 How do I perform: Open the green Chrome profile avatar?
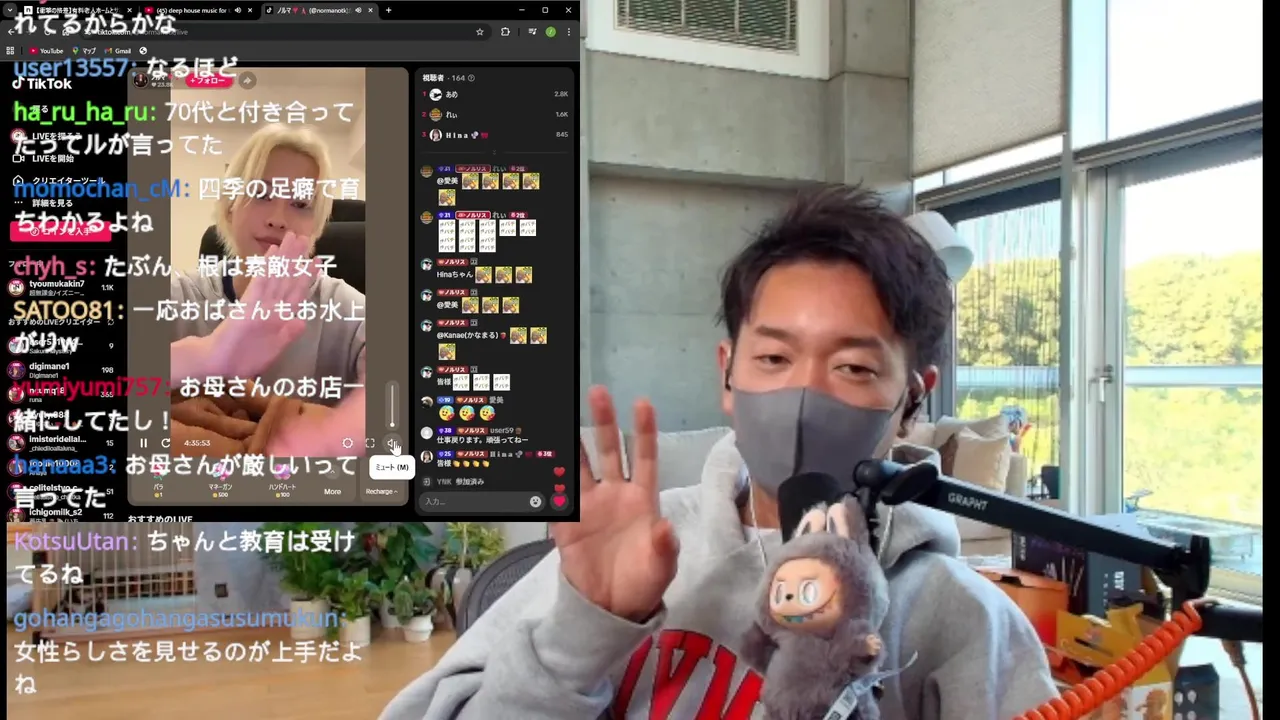(550, 32)
